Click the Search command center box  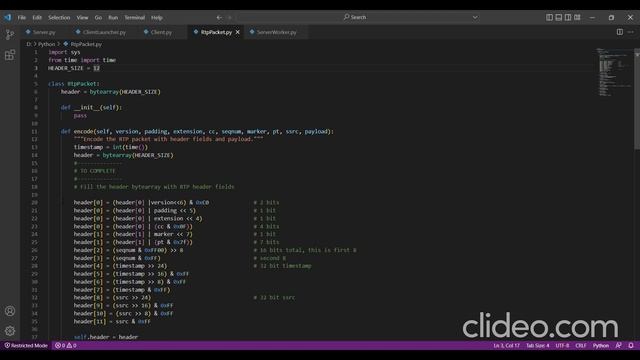[359, 17]
